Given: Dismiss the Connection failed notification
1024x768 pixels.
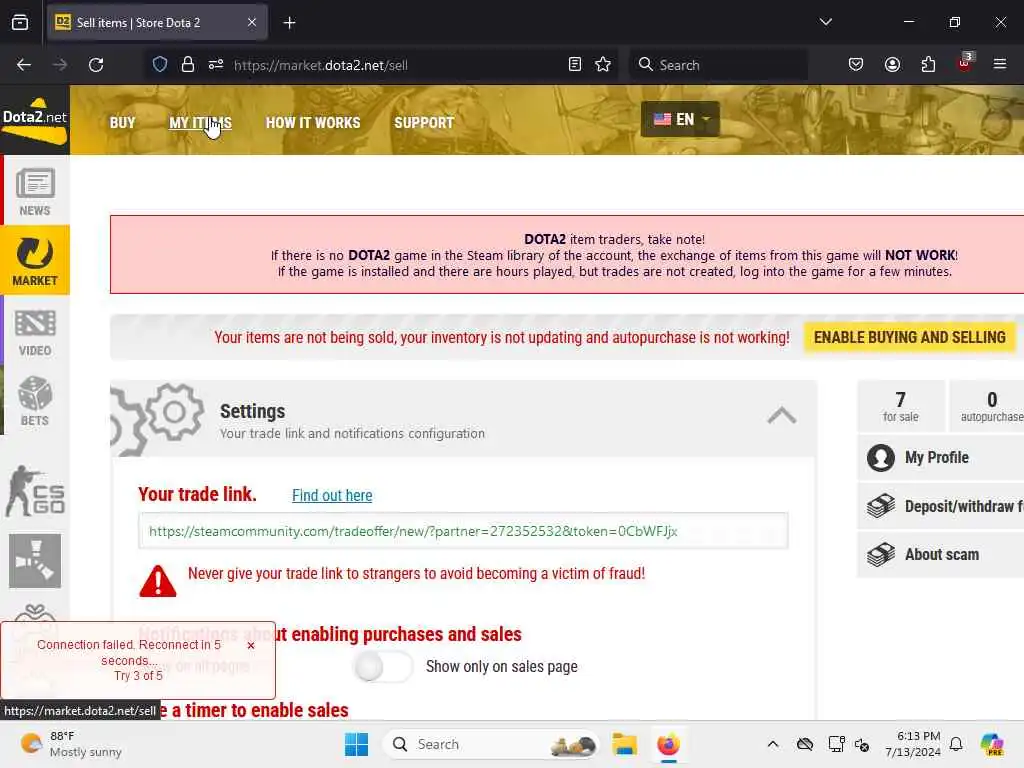Looking at the screenshot, I should [251, 645].
